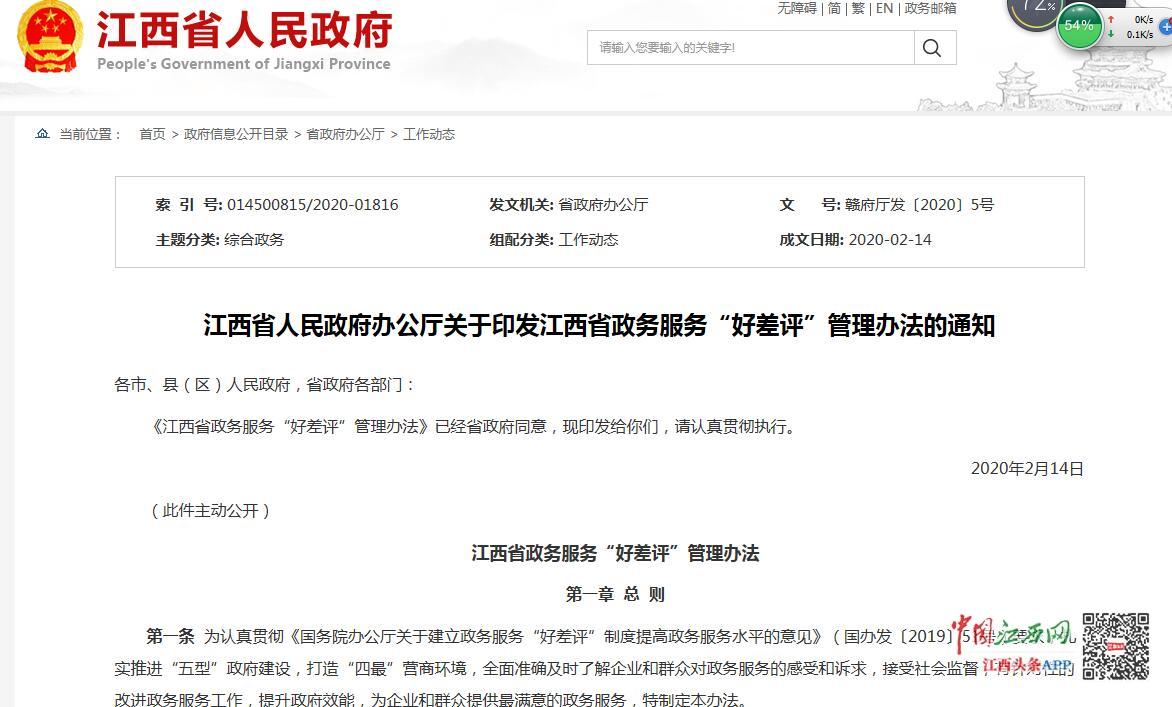
Task: Switch to traditional Chinese with 繁
Action: click(x=858, y=8)
